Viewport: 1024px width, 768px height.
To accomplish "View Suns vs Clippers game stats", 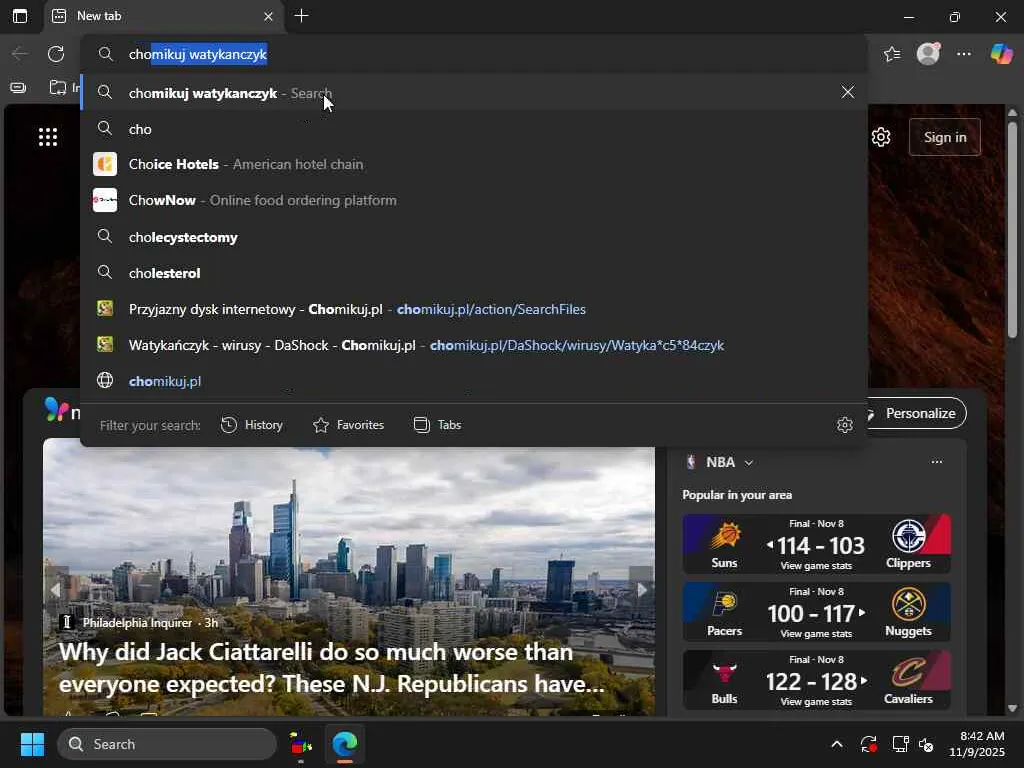I will pos(816,566).
